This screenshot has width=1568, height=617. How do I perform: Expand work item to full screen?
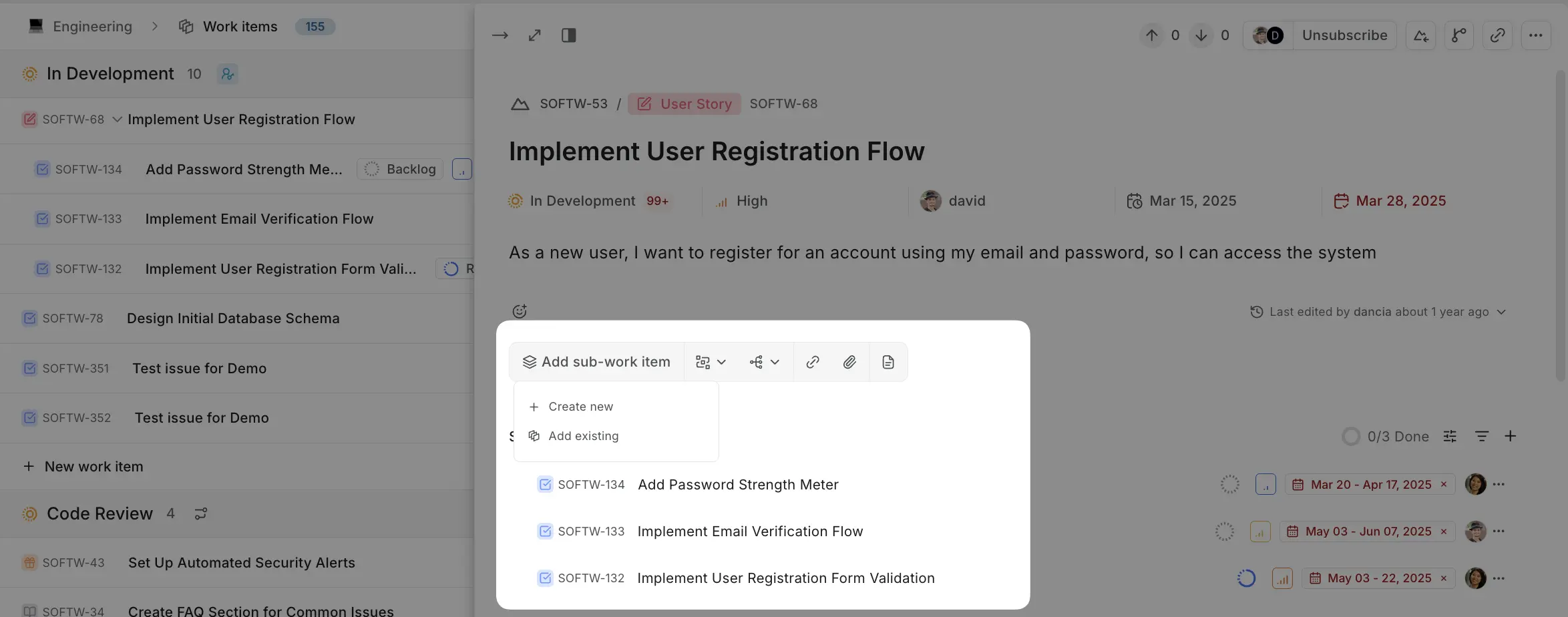534,35
